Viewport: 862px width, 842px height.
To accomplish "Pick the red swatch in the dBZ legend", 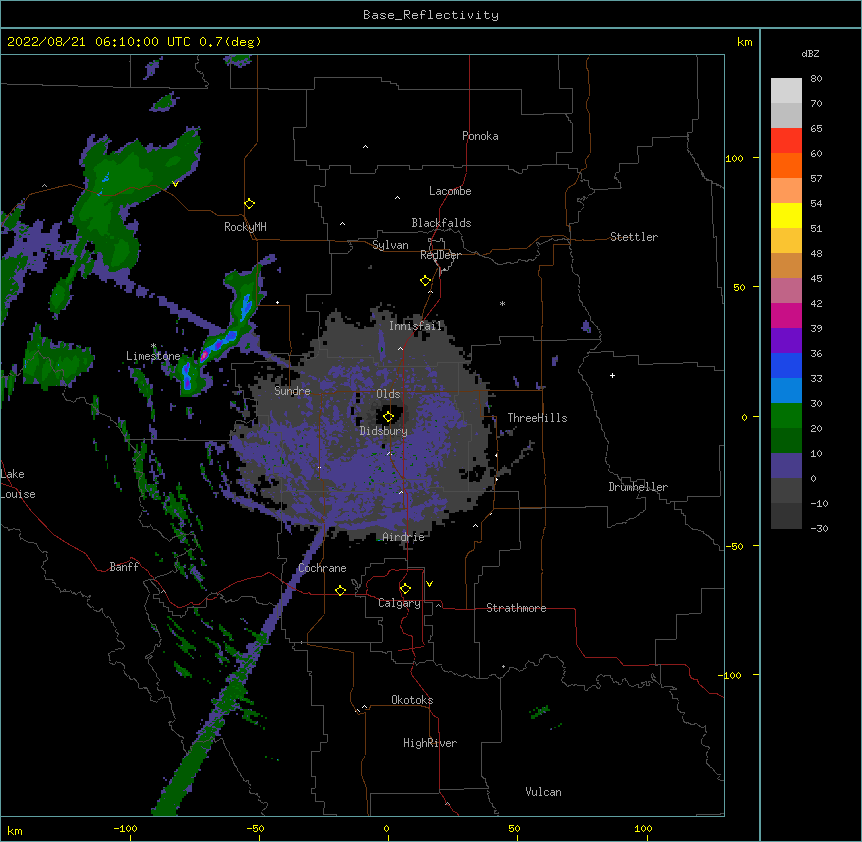I will point(786,140).
